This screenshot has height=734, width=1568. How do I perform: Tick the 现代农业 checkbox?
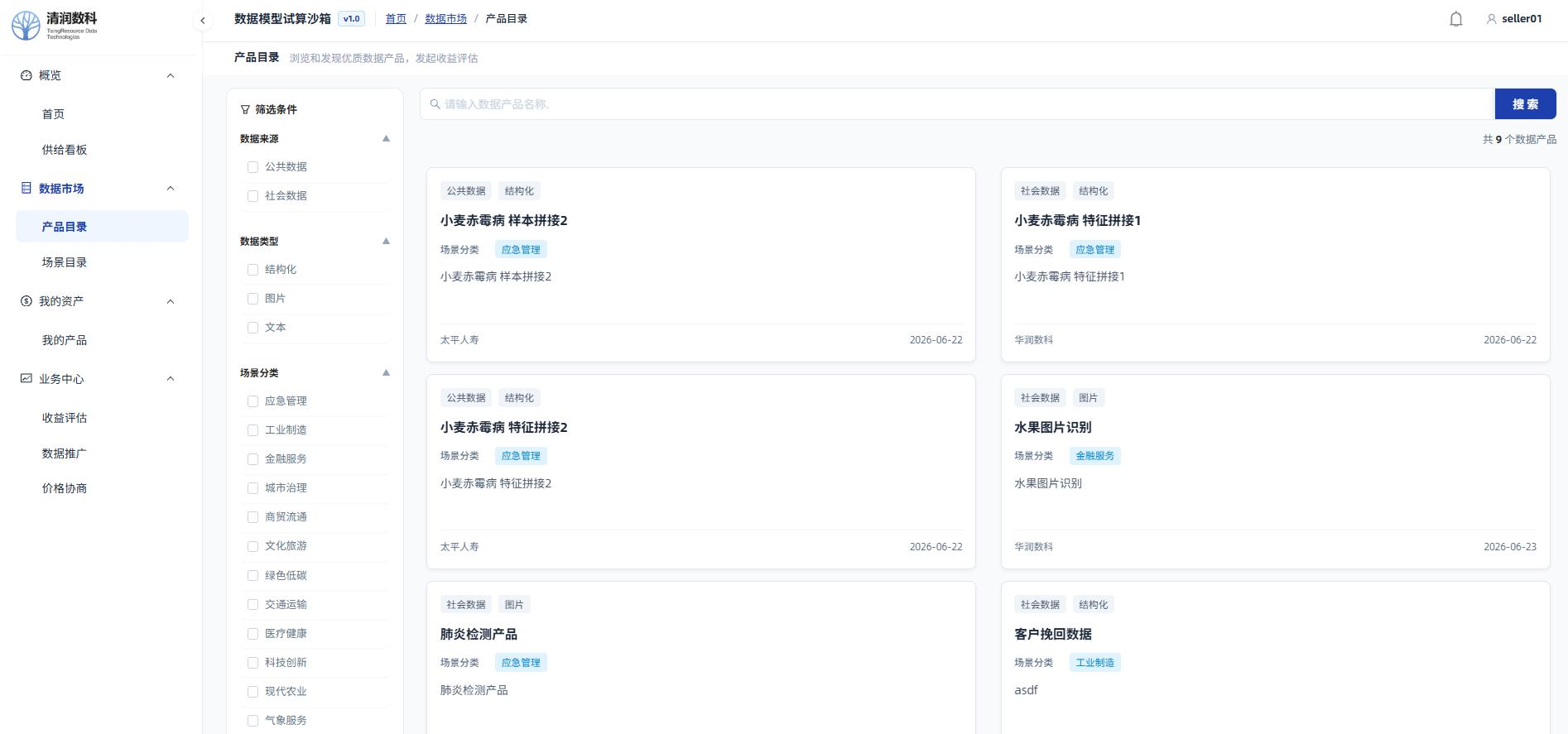click(253, 692)
